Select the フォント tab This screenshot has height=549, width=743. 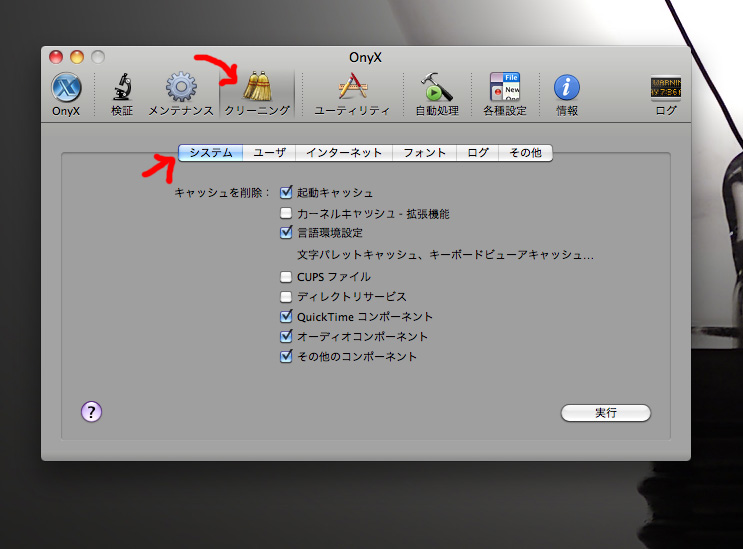[425, 153]
